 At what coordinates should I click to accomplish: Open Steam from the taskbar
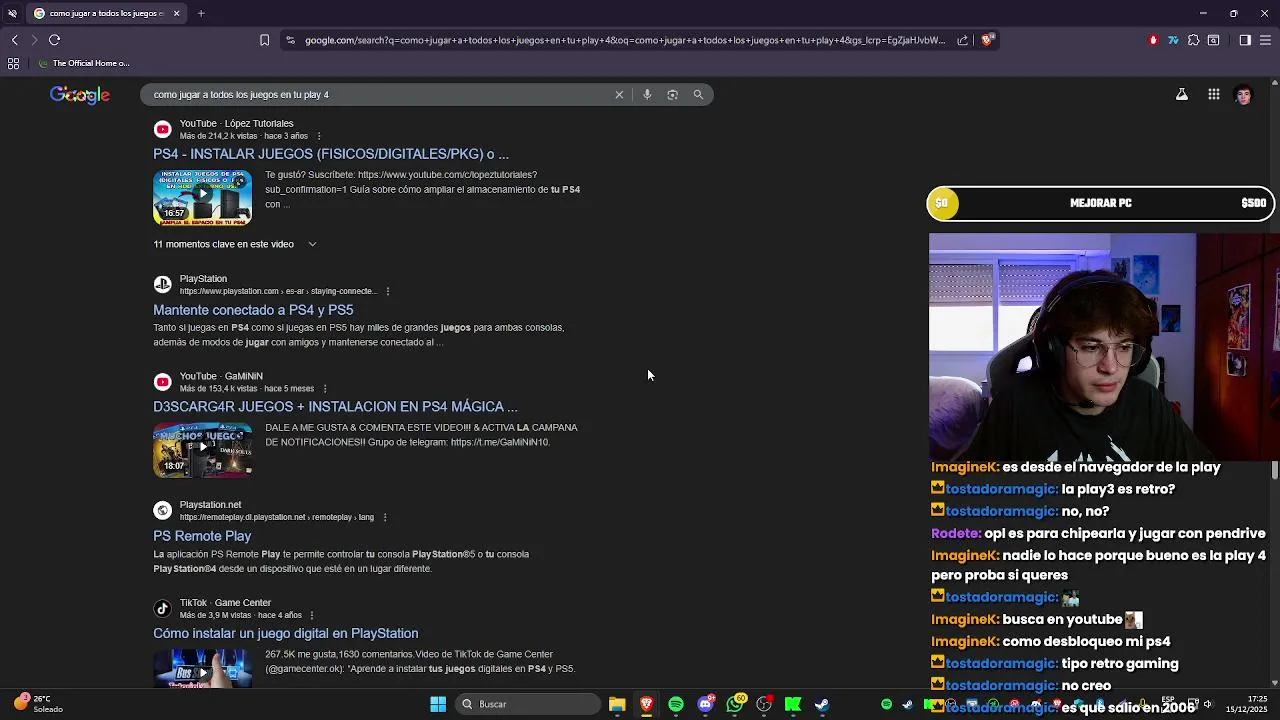click(x=822, y=704)
